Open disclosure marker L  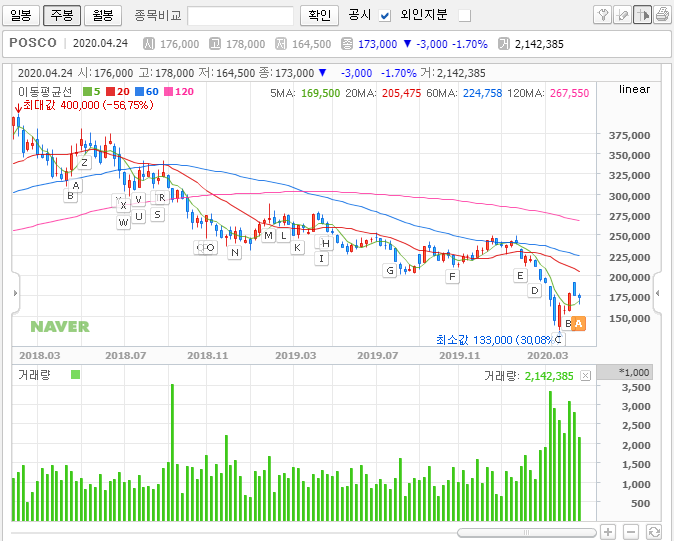[283, 235]
